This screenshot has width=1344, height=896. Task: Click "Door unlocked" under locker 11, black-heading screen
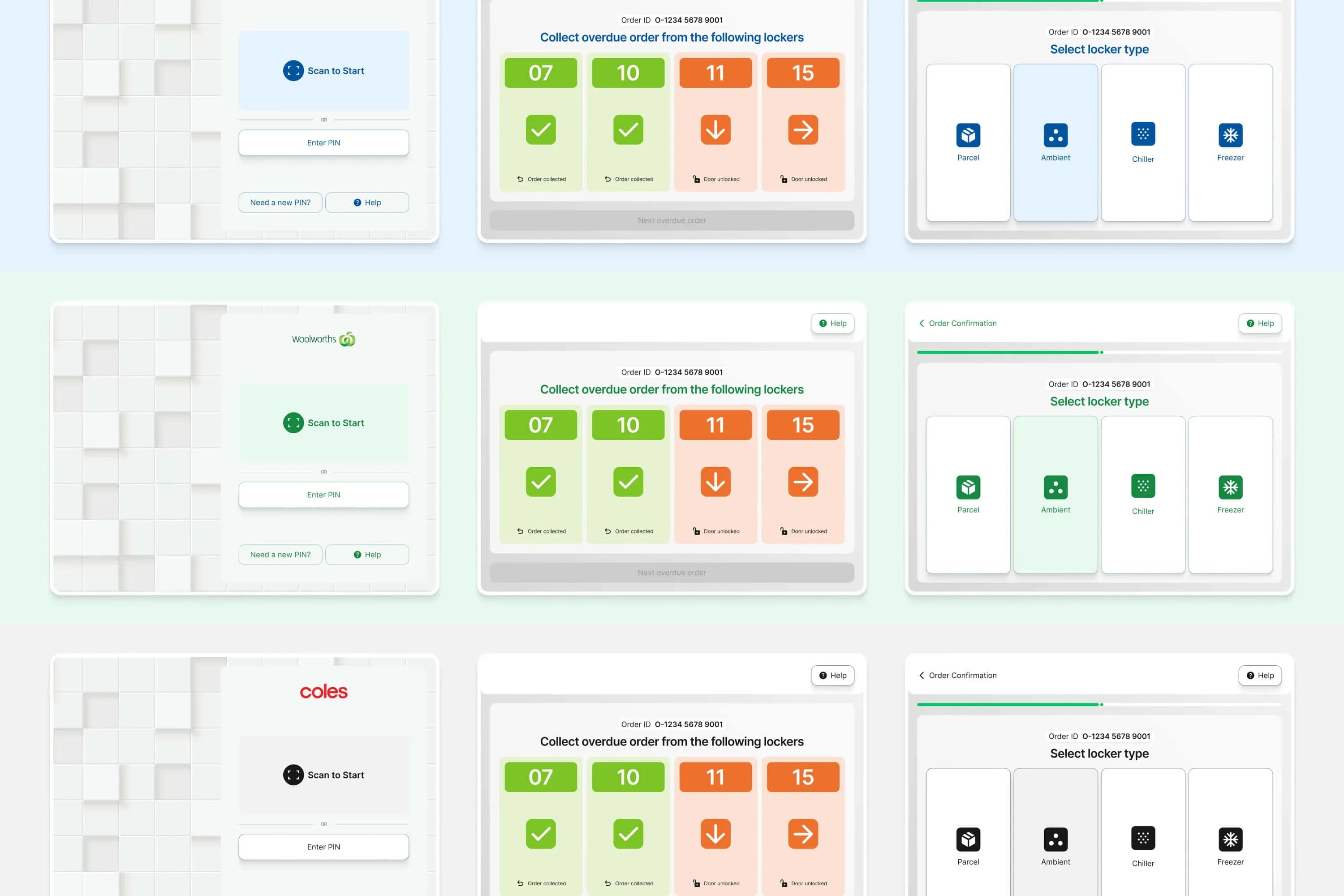(721, 883)
